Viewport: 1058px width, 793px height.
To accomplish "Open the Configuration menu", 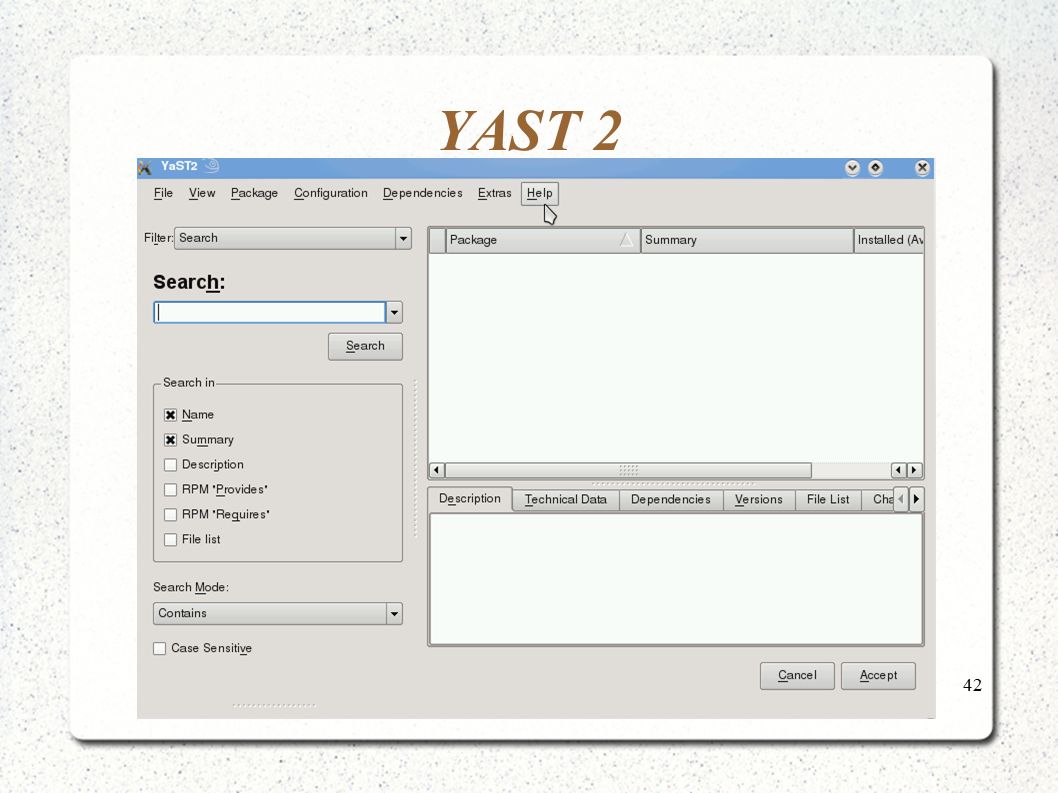I will [x=331, y=193].
